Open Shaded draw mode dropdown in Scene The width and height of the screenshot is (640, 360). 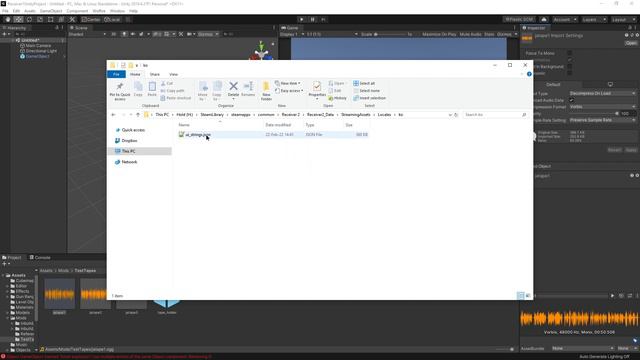pos(87,34)
